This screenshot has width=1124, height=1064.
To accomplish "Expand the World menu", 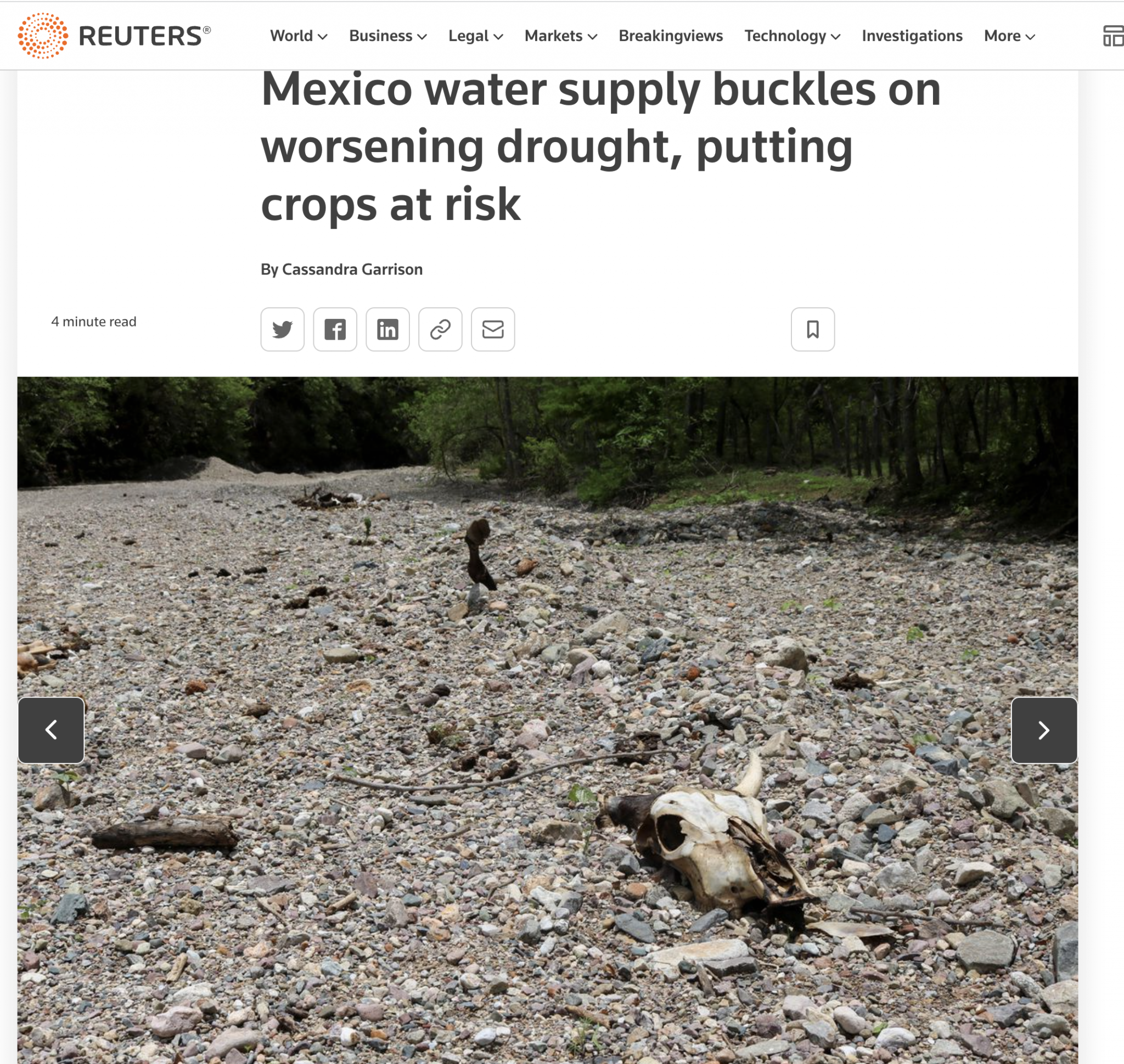I will pyautogui.click(x=299, y=36).
